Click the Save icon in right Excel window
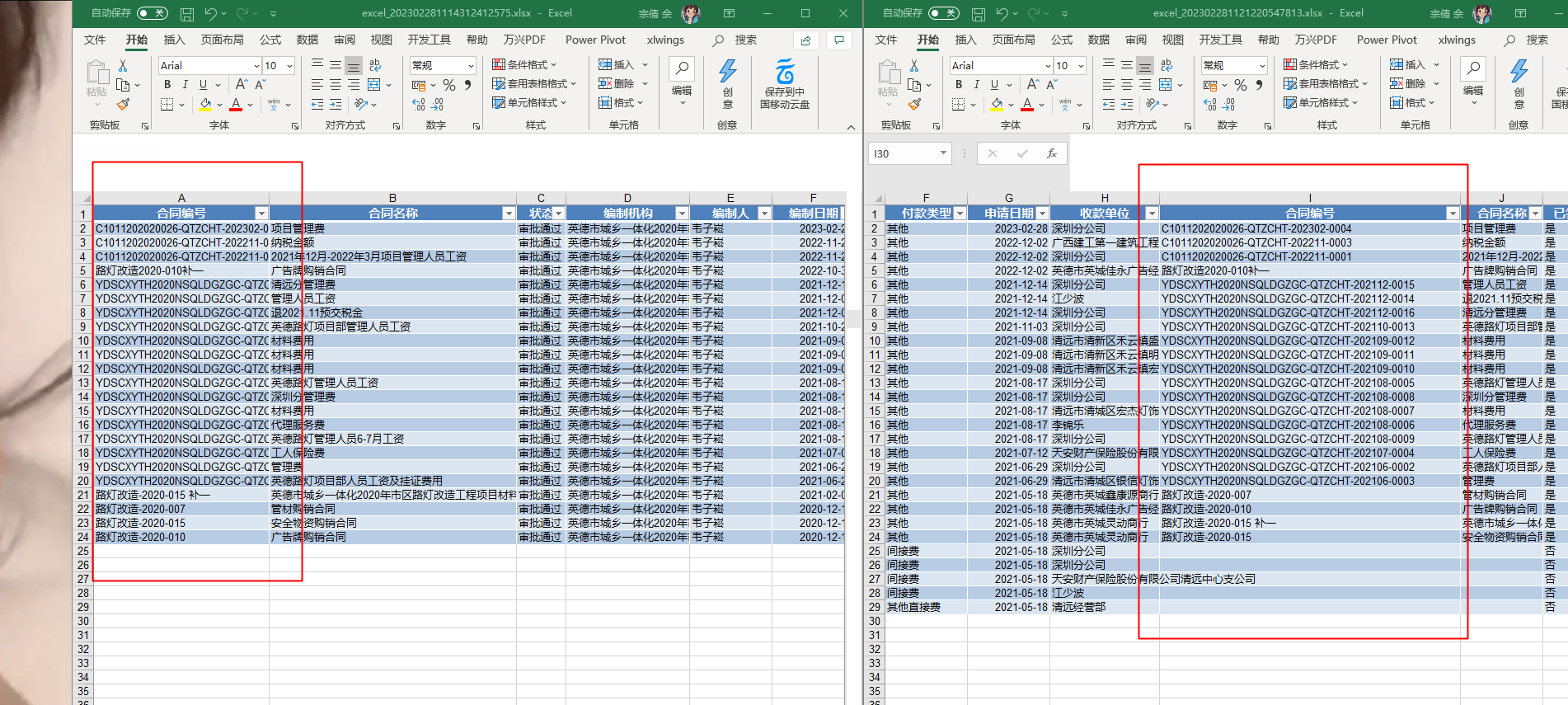Viewport: 1568px width, 705px height. (x=979, y=14)
